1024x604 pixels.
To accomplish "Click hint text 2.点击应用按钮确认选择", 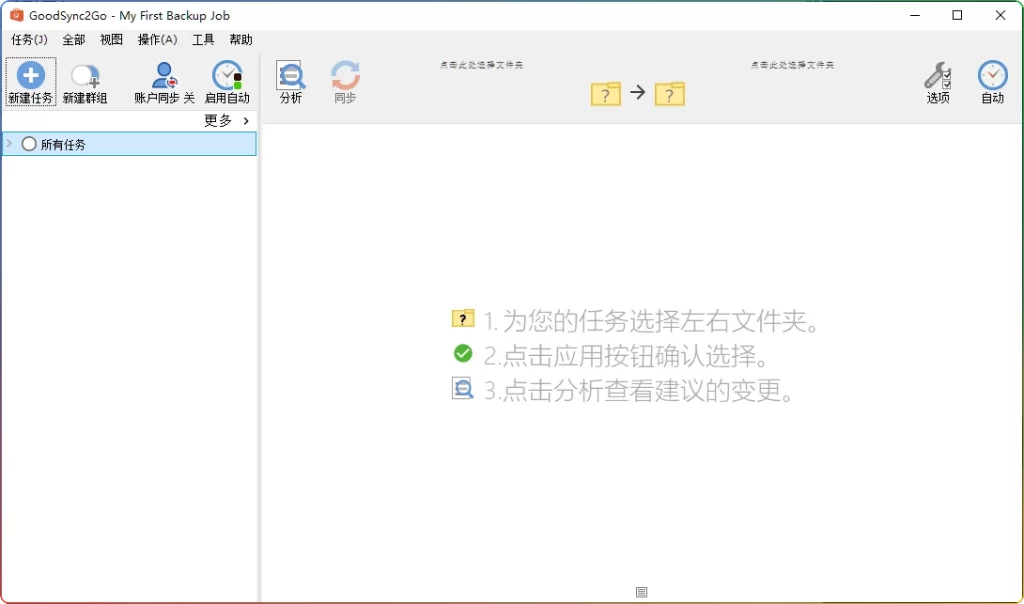I will (x=627, y=356).
